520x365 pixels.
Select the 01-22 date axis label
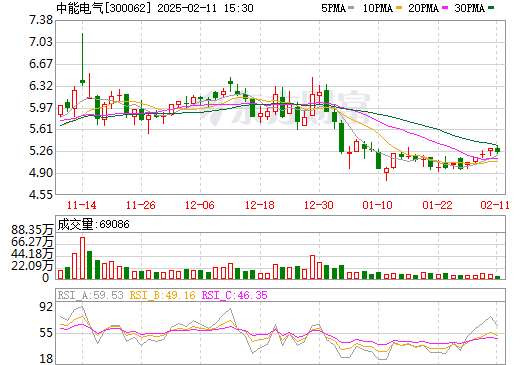(437, 205)
